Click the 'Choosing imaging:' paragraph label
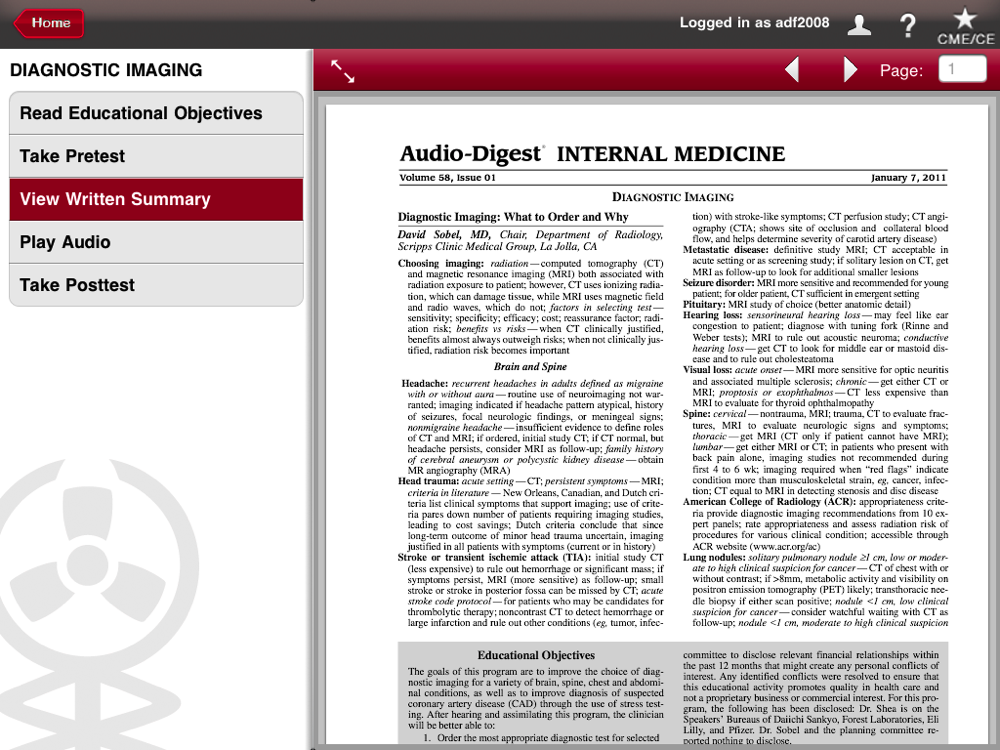 [x=441, y=263]
